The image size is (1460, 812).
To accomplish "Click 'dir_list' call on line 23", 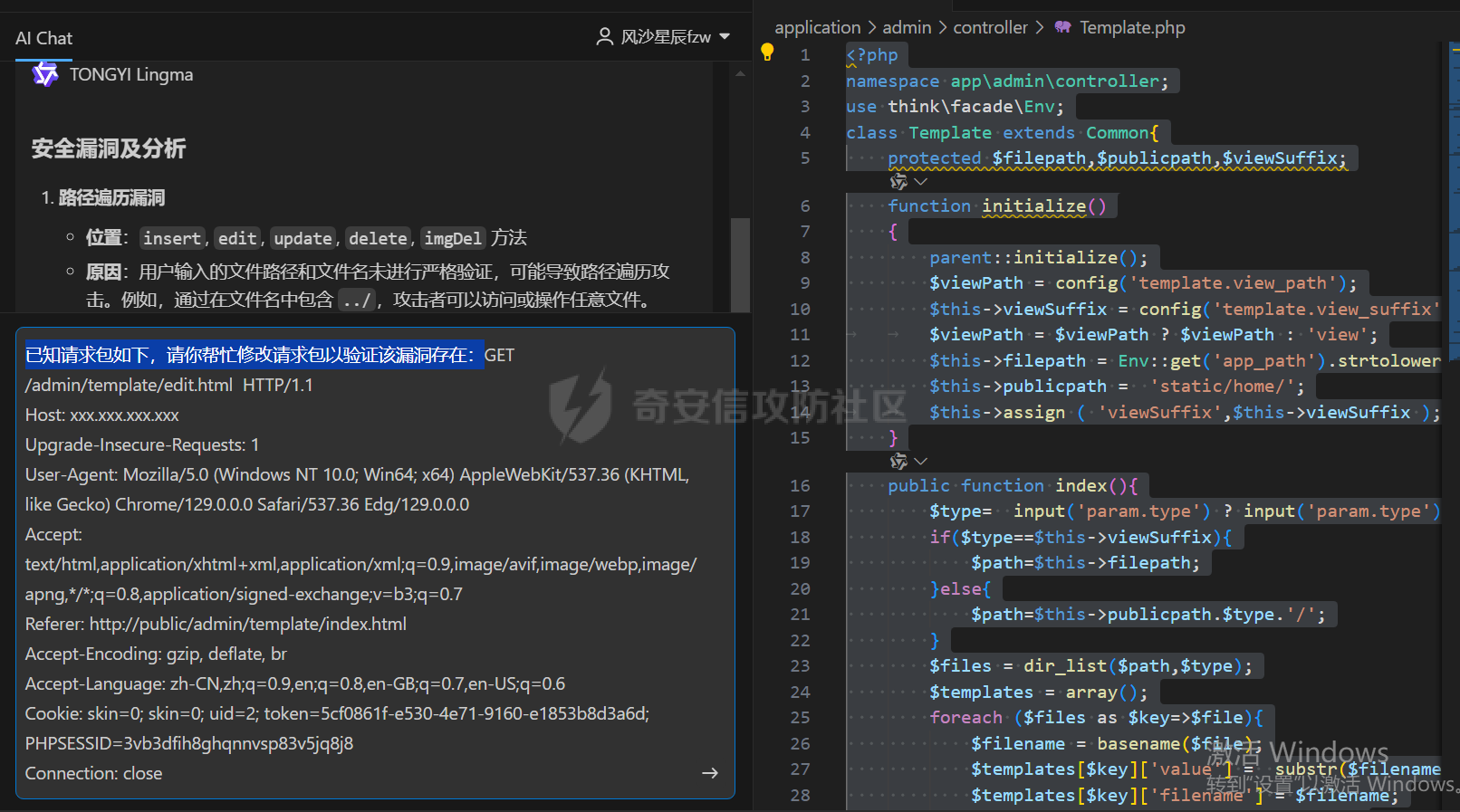I will (x=1065, y=666).
